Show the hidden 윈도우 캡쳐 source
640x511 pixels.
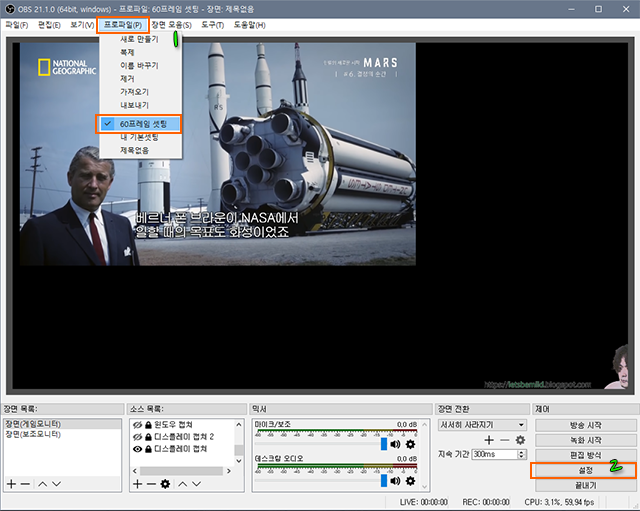point(138,425)
